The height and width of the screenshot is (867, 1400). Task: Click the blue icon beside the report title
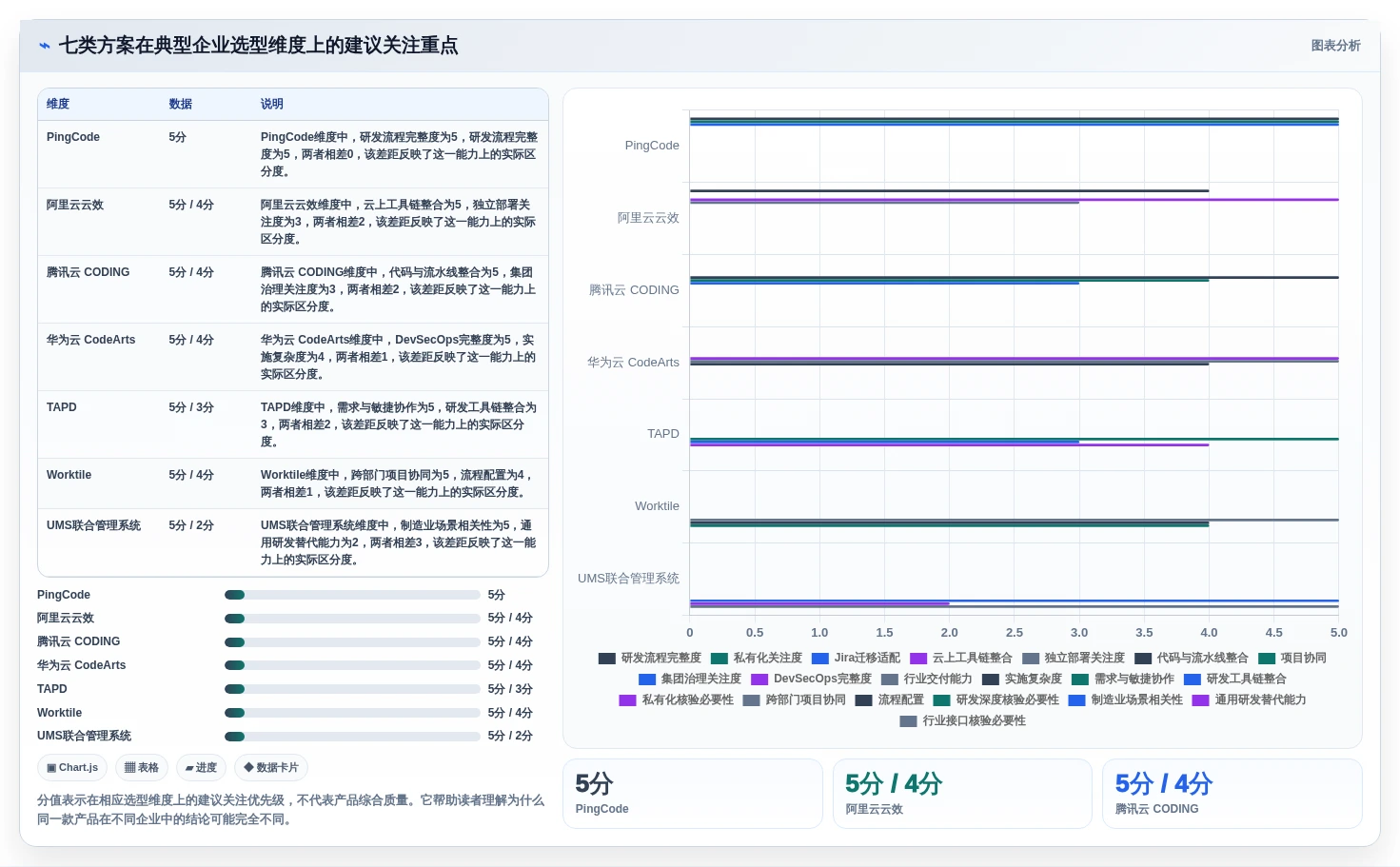[44, 46]
